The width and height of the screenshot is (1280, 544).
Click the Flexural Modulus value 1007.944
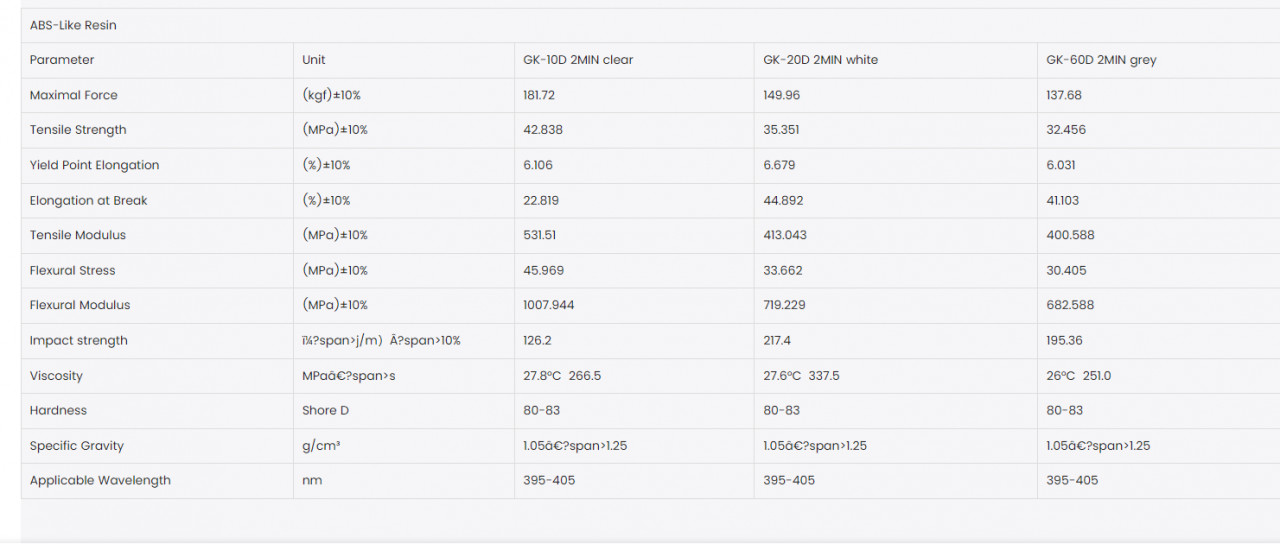coord(549,305)
